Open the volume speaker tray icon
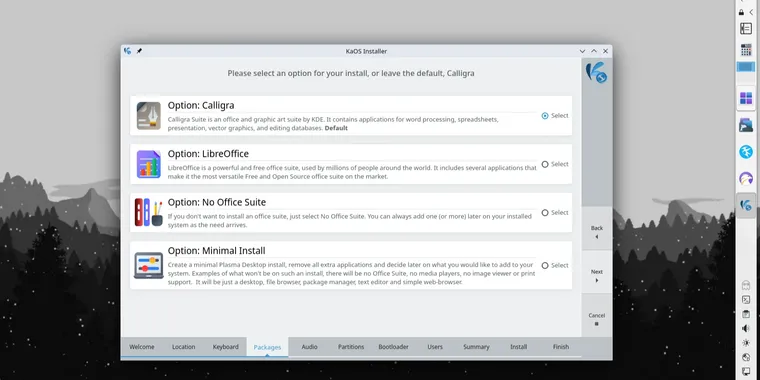Viewport: 760px width, 380px height. coord(746,328)
